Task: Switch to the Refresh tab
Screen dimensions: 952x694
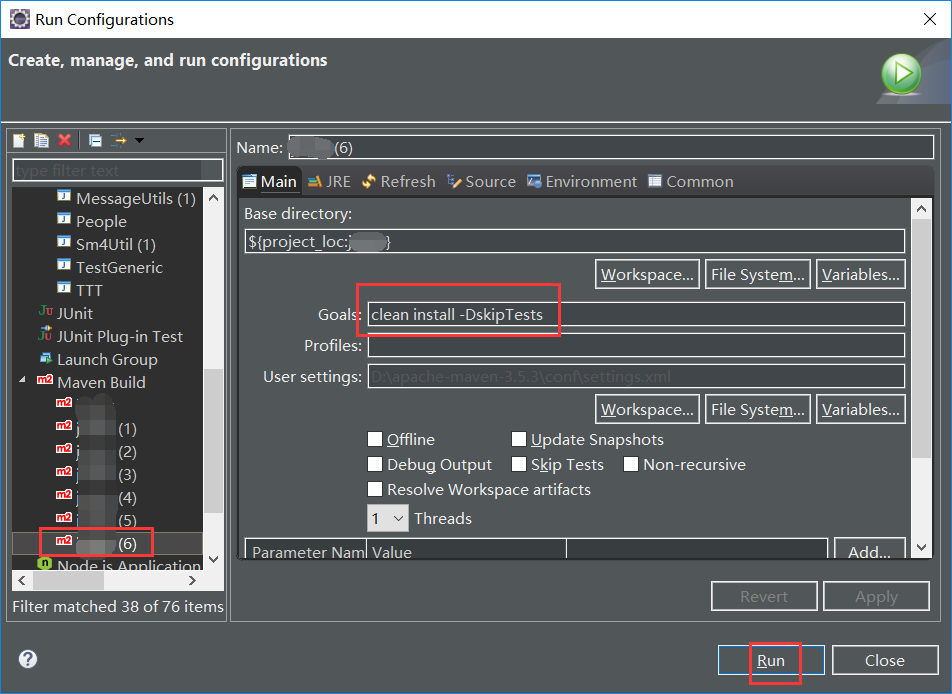Action: (398, 182)
